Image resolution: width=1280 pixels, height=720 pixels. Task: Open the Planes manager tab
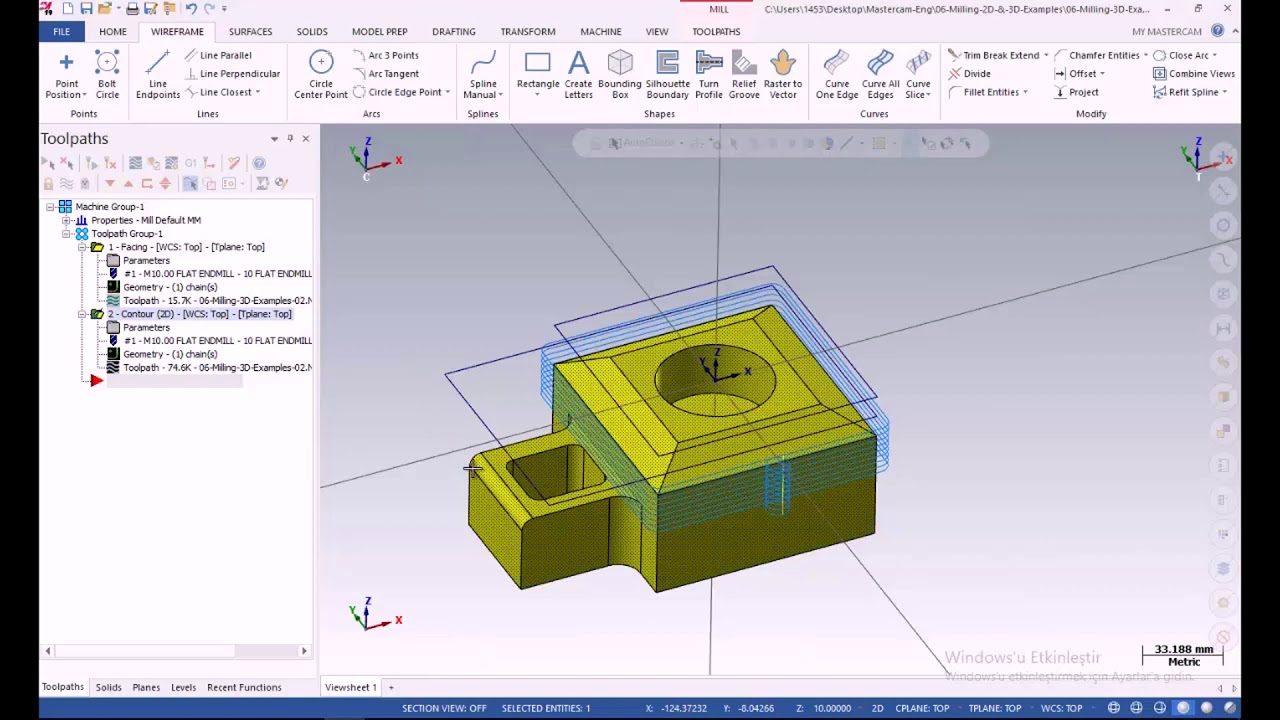[146, 687]
